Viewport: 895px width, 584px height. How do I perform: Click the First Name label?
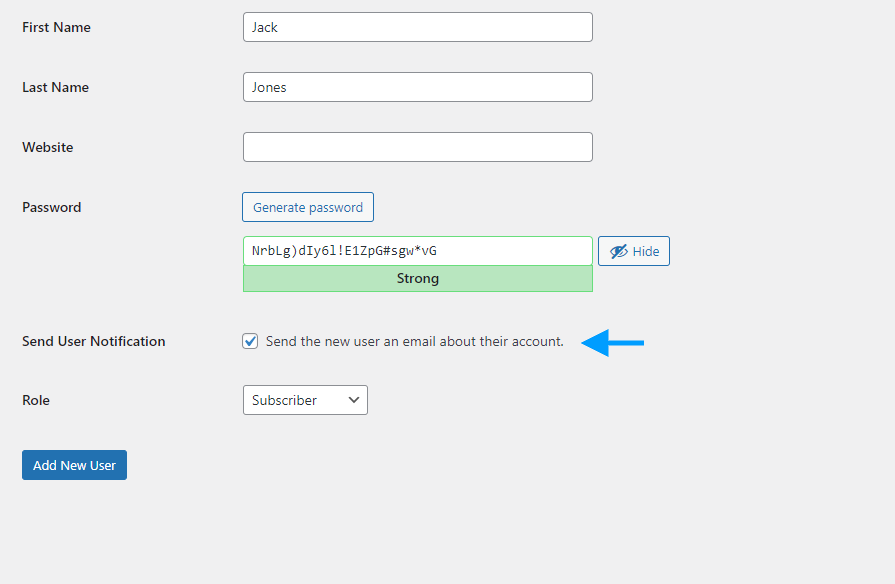[57, 27]
